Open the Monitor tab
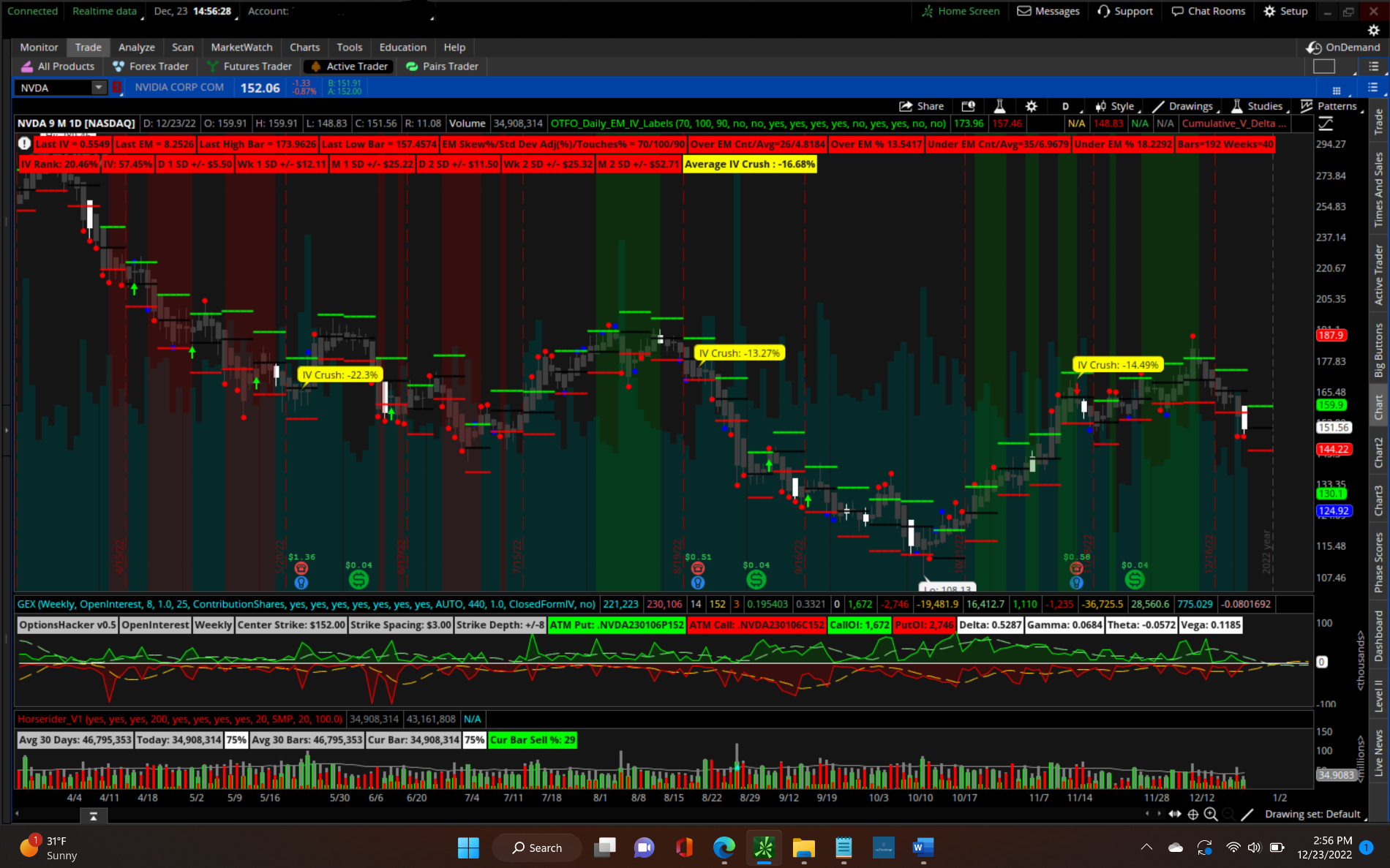Image resolution: width=1390 pixels, height=868 pixels. [x=39, y=48]
